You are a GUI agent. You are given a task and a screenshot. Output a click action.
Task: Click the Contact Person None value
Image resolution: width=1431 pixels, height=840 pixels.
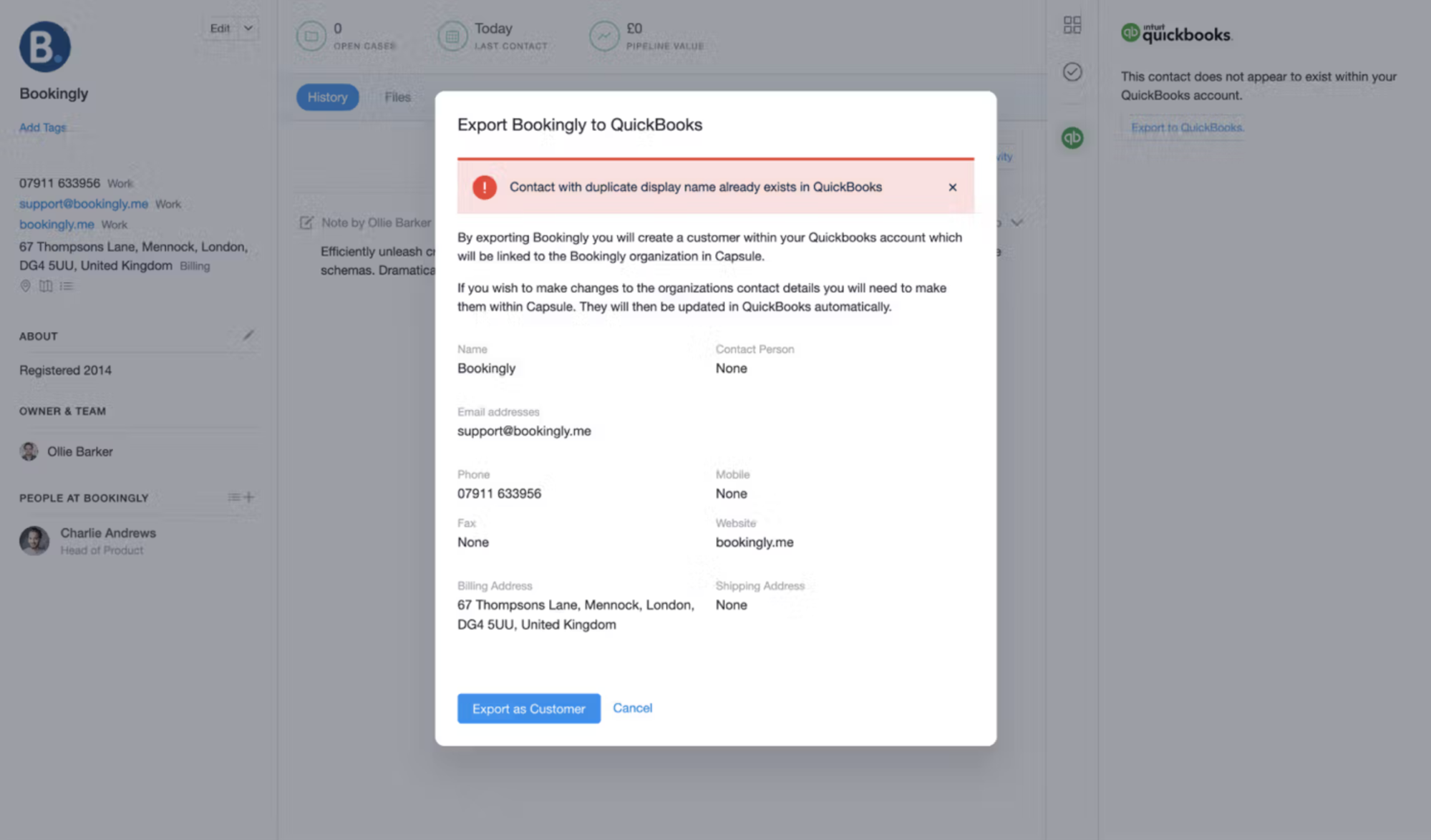coord(731,368)
